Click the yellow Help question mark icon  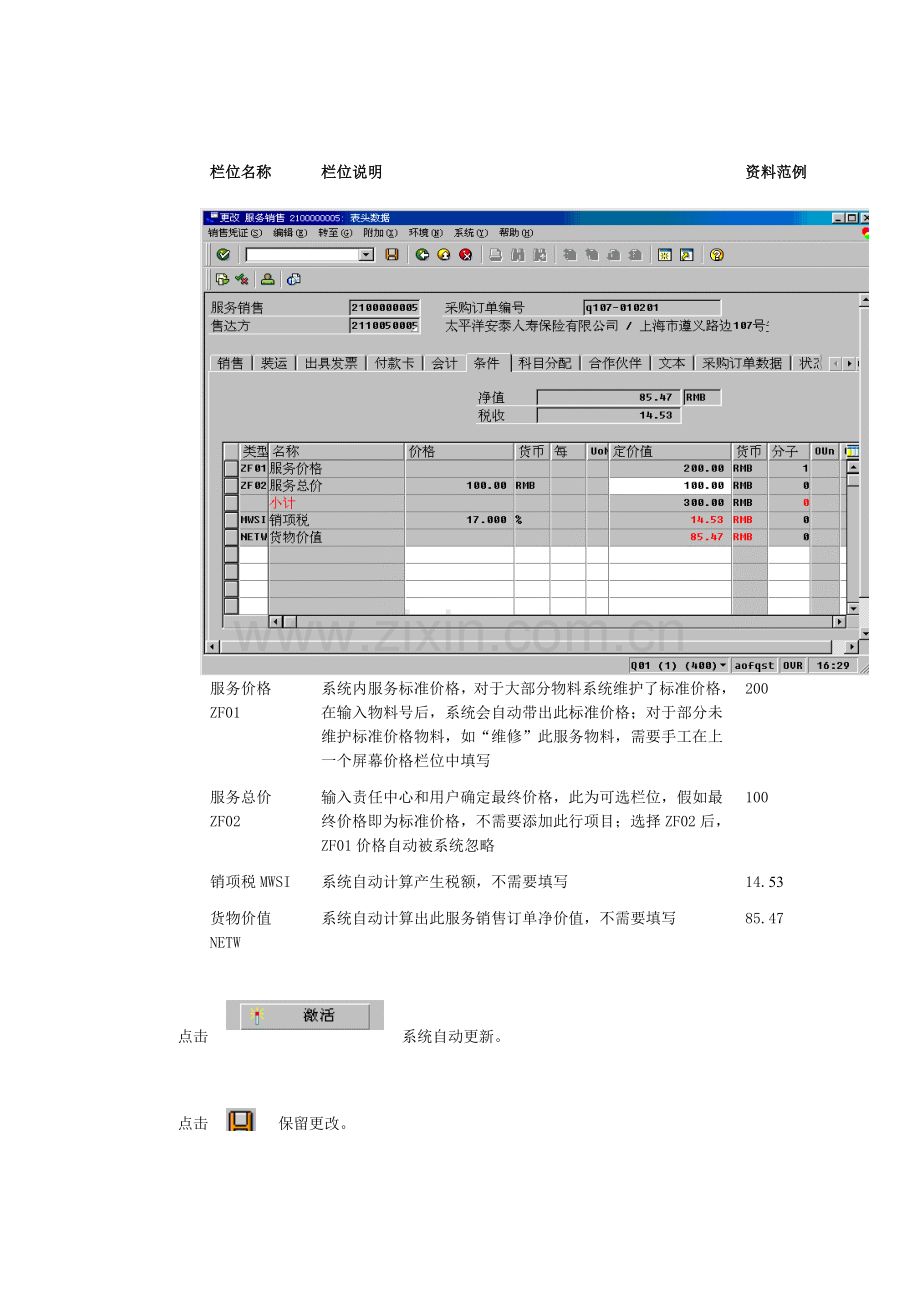tap(716, 255)
